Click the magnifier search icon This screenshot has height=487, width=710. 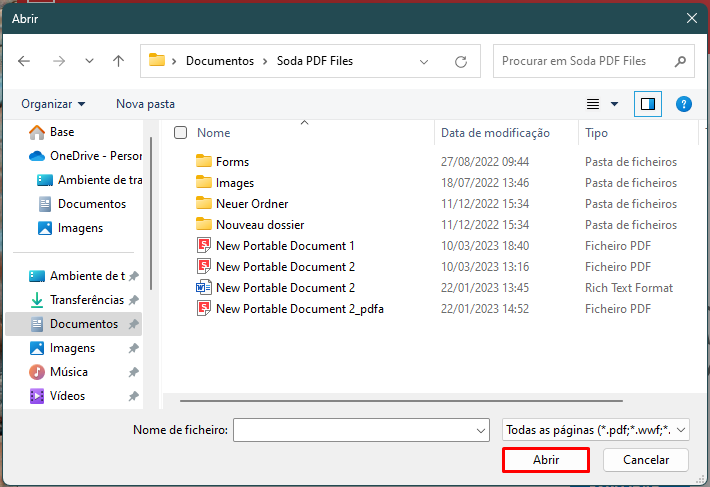click(680, 61)
